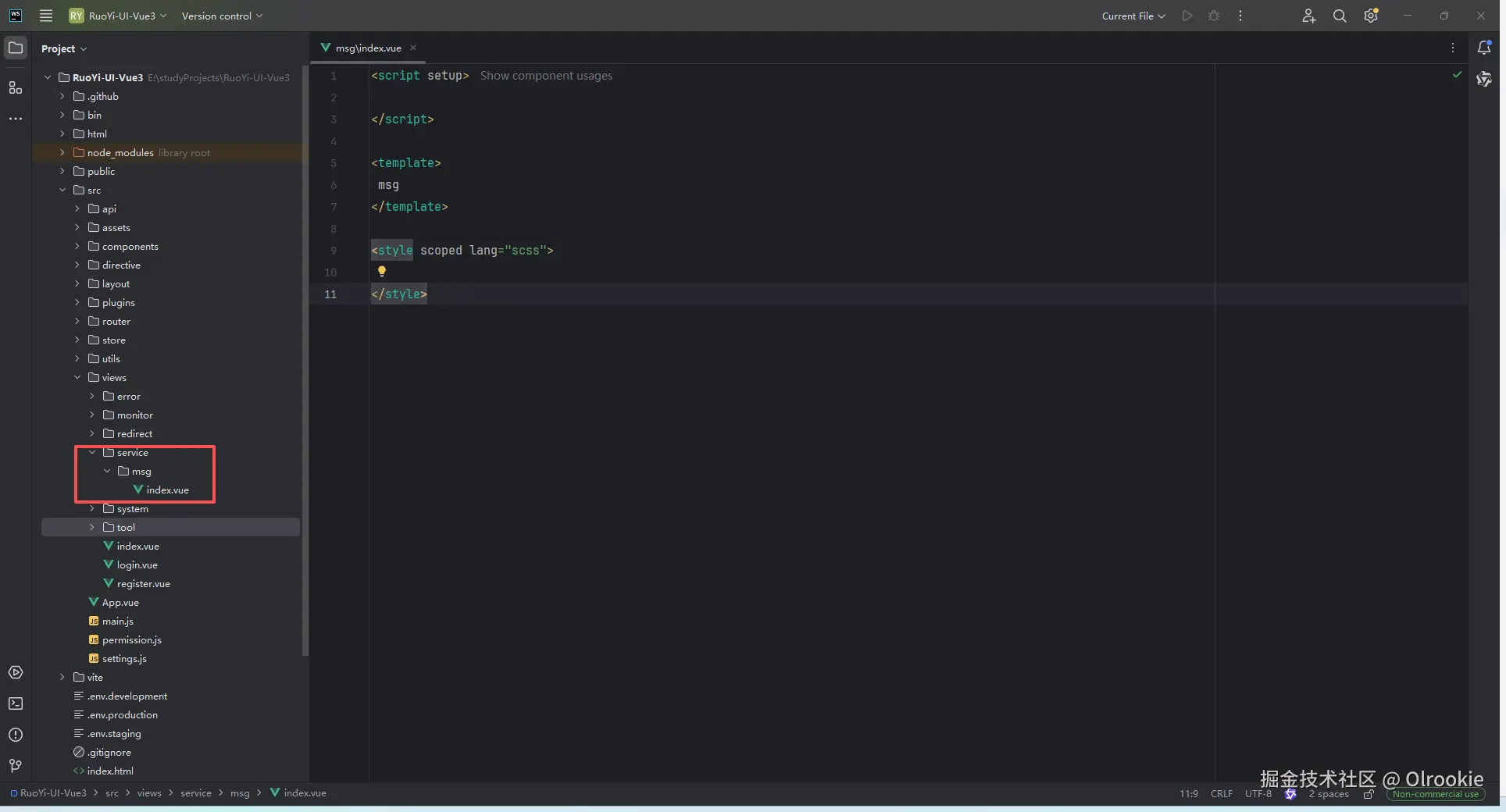Open the Version control dropdown
Image resolution: width=1506 pixels, height=812 pixels.
(222, 16)
